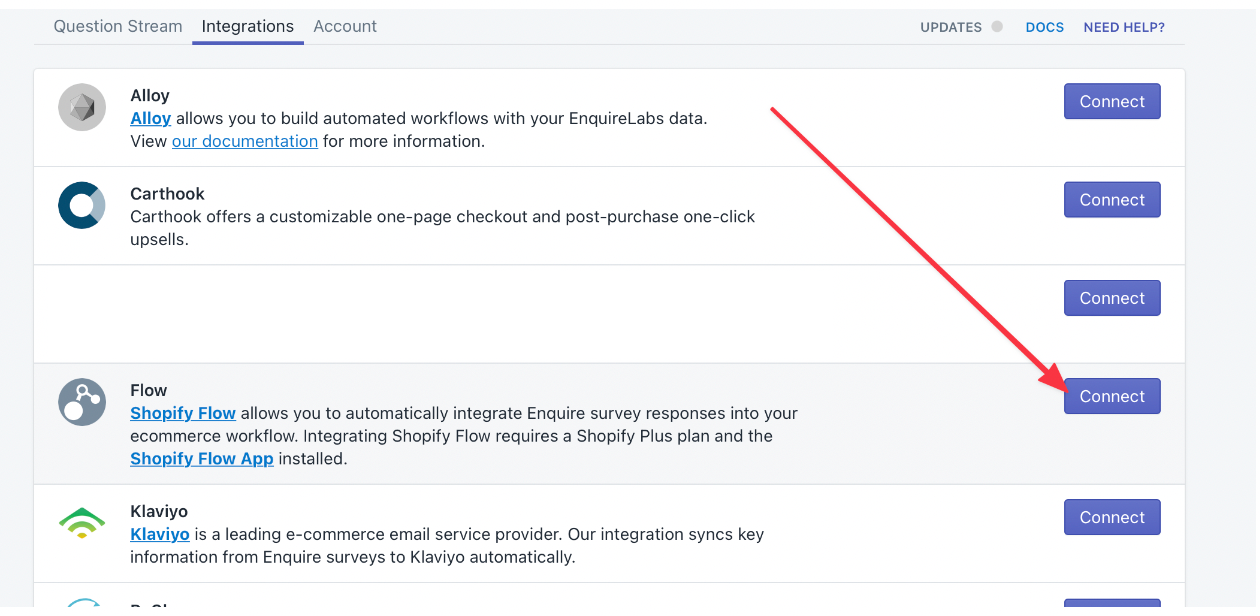Click the Carthook one-page checkout description text
The width and height of the screenshot is (1260, 616).
tap(443, 228)
